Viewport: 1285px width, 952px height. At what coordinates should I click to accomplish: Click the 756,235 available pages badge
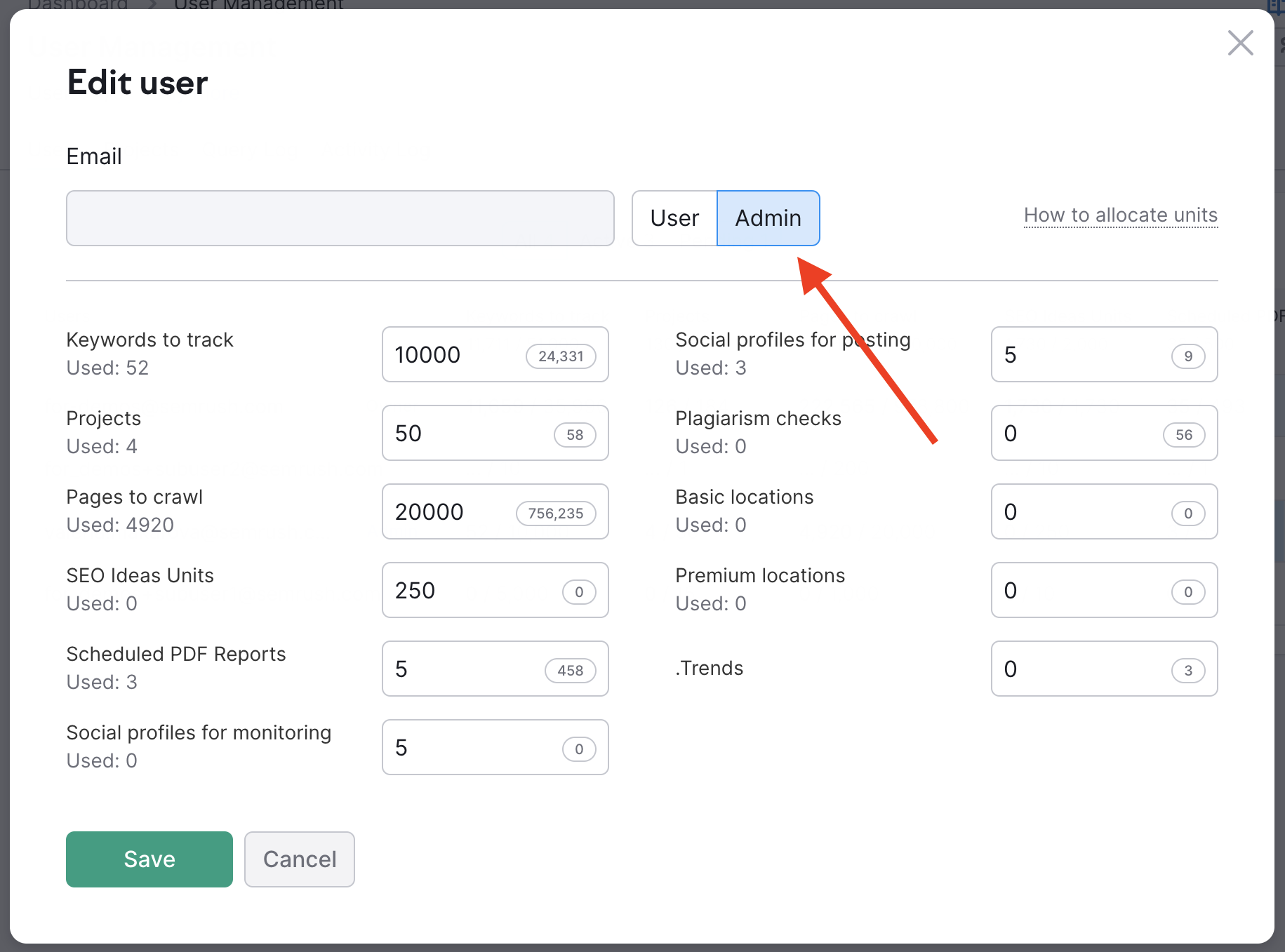click(556, 514)
